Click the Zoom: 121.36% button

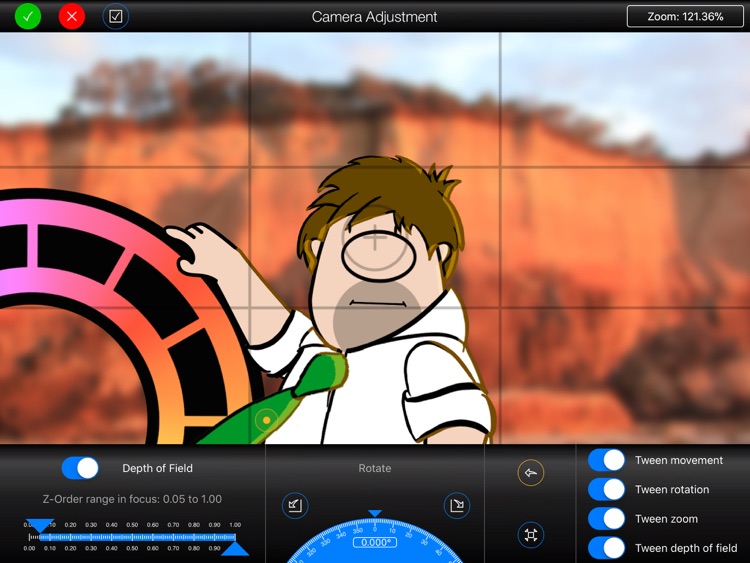[685, 16]
